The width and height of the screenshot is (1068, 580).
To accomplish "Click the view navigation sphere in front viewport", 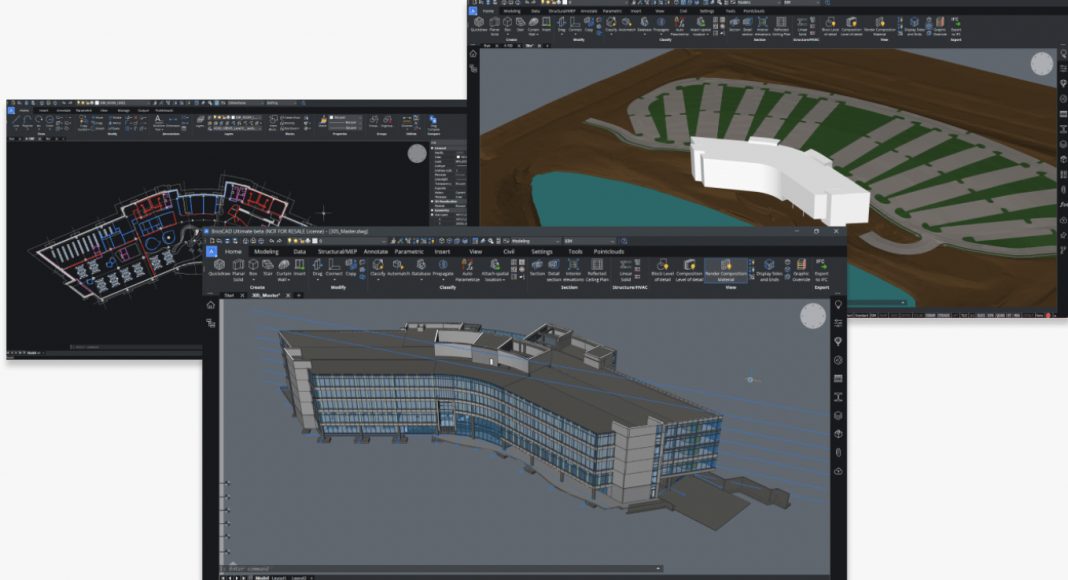I will pyautogui.click(x=814, y=317).
